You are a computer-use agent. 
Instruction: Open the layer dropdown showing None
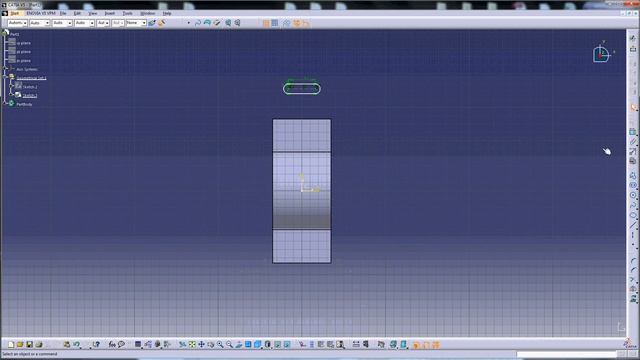point(136,23)
